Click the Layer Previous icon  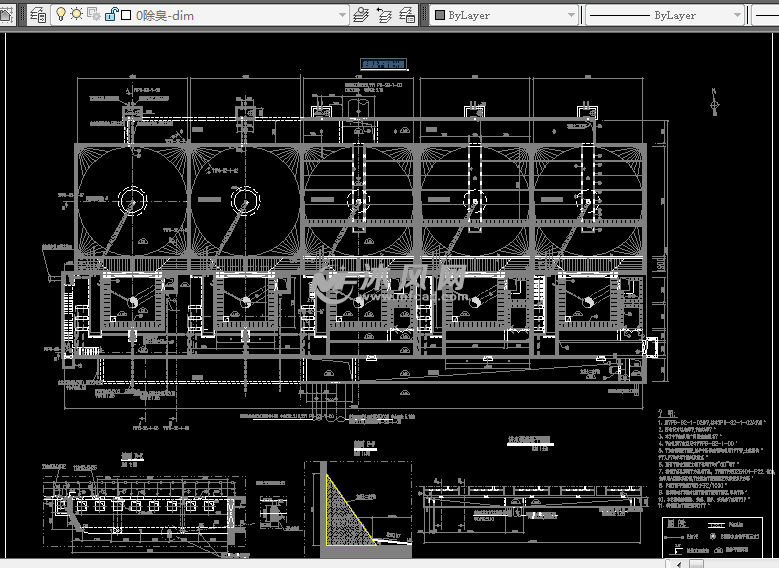click(x=385, y=15)
